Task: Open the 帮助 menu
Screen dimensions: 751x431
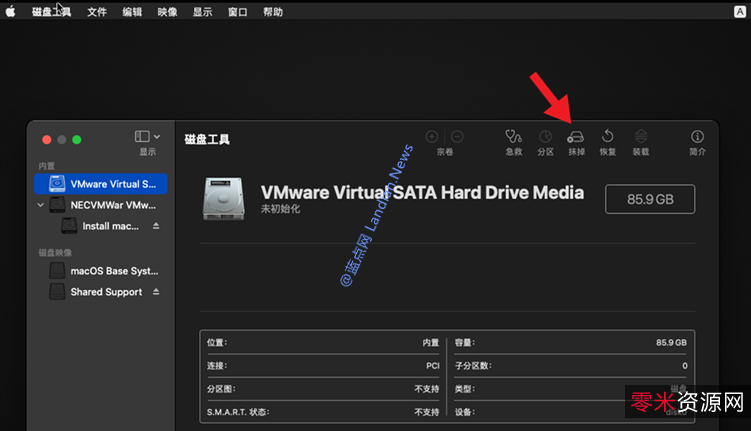Action: pos(273,12)
